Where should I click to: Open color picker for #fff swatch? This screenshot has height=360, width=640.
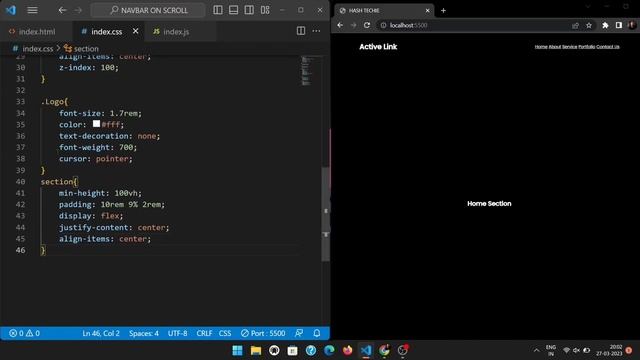pyautogui.click(x=96, y=124)
